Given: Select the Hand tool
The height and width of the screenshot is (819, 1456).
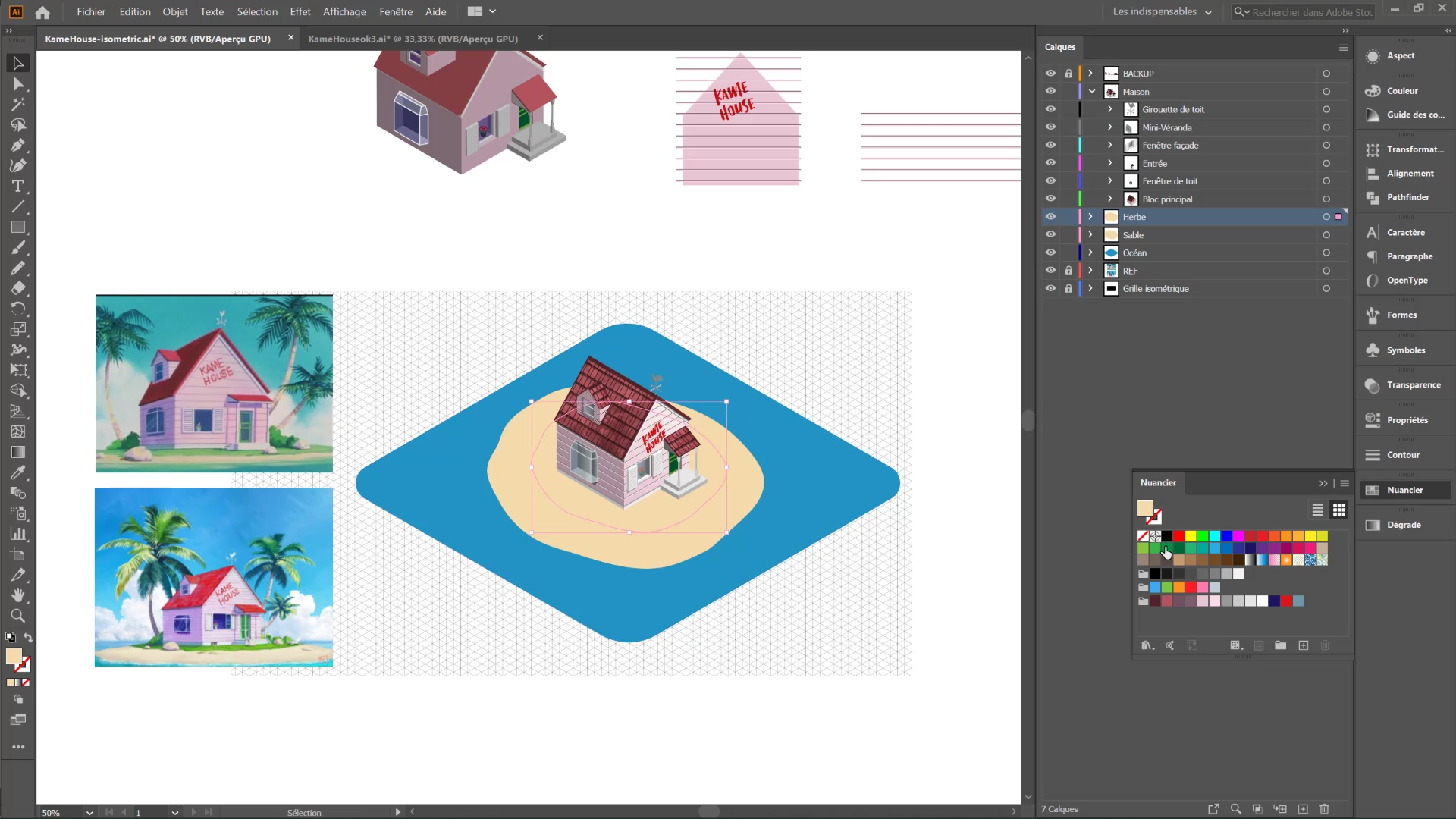Looking at the screenshot, I should point(18,596).
